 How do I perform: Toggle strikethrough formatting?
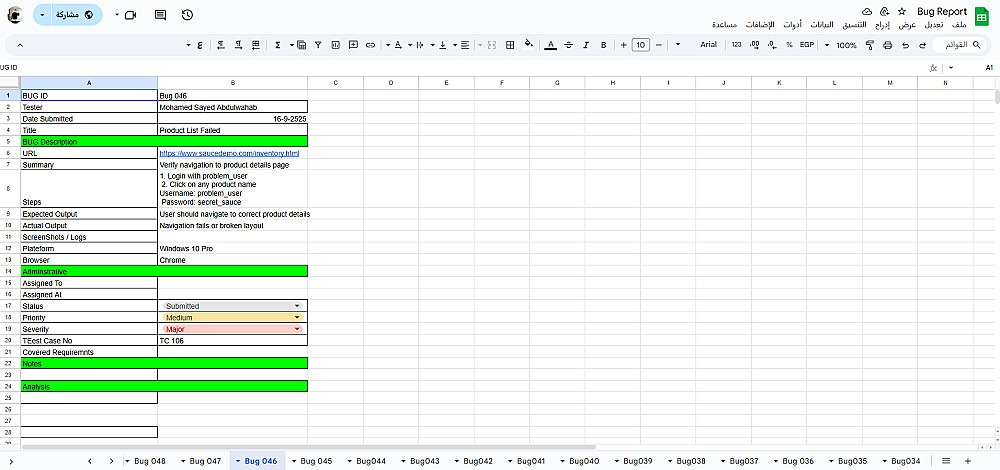click(x=568, y=45)
